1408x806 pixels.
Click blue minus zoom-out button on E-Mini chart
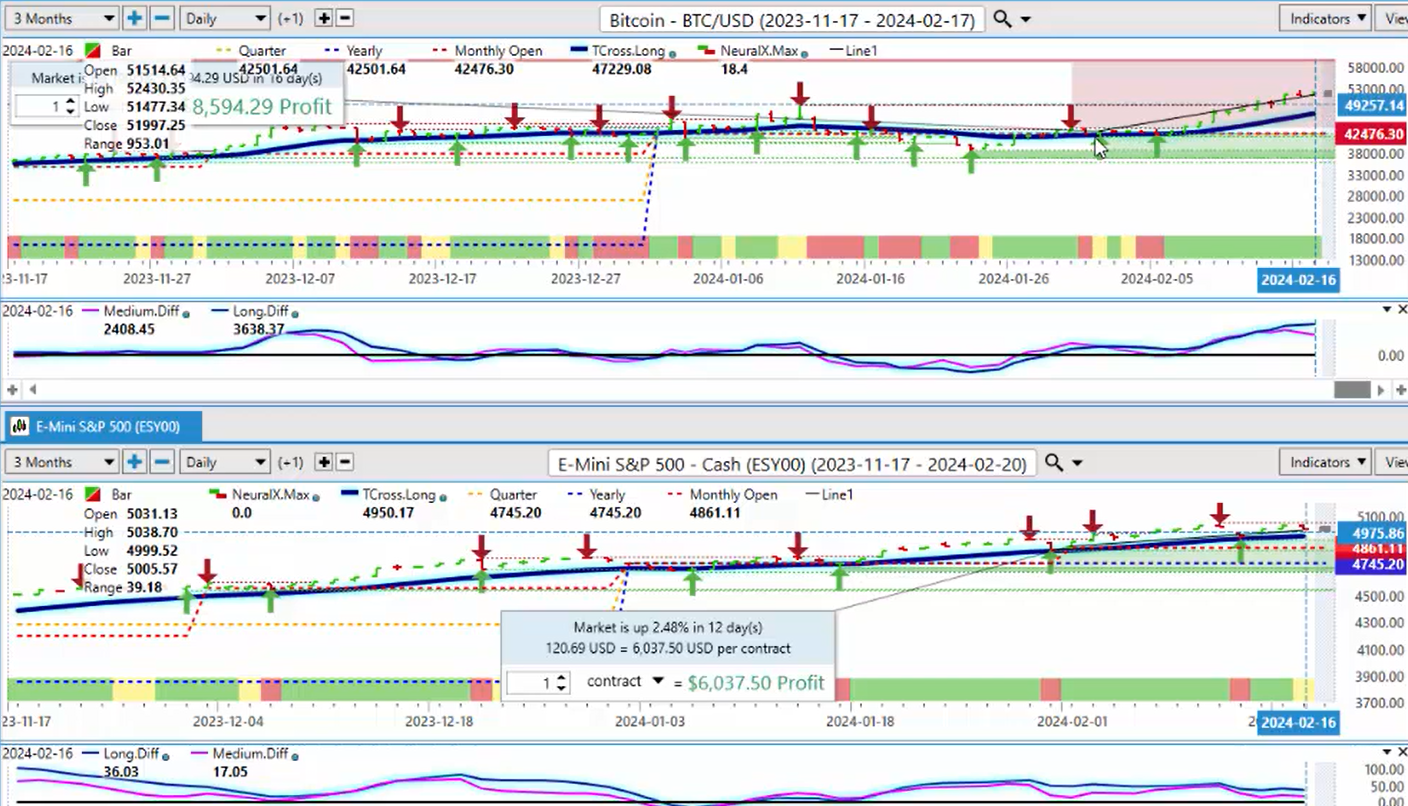click(x=162, y=462)
